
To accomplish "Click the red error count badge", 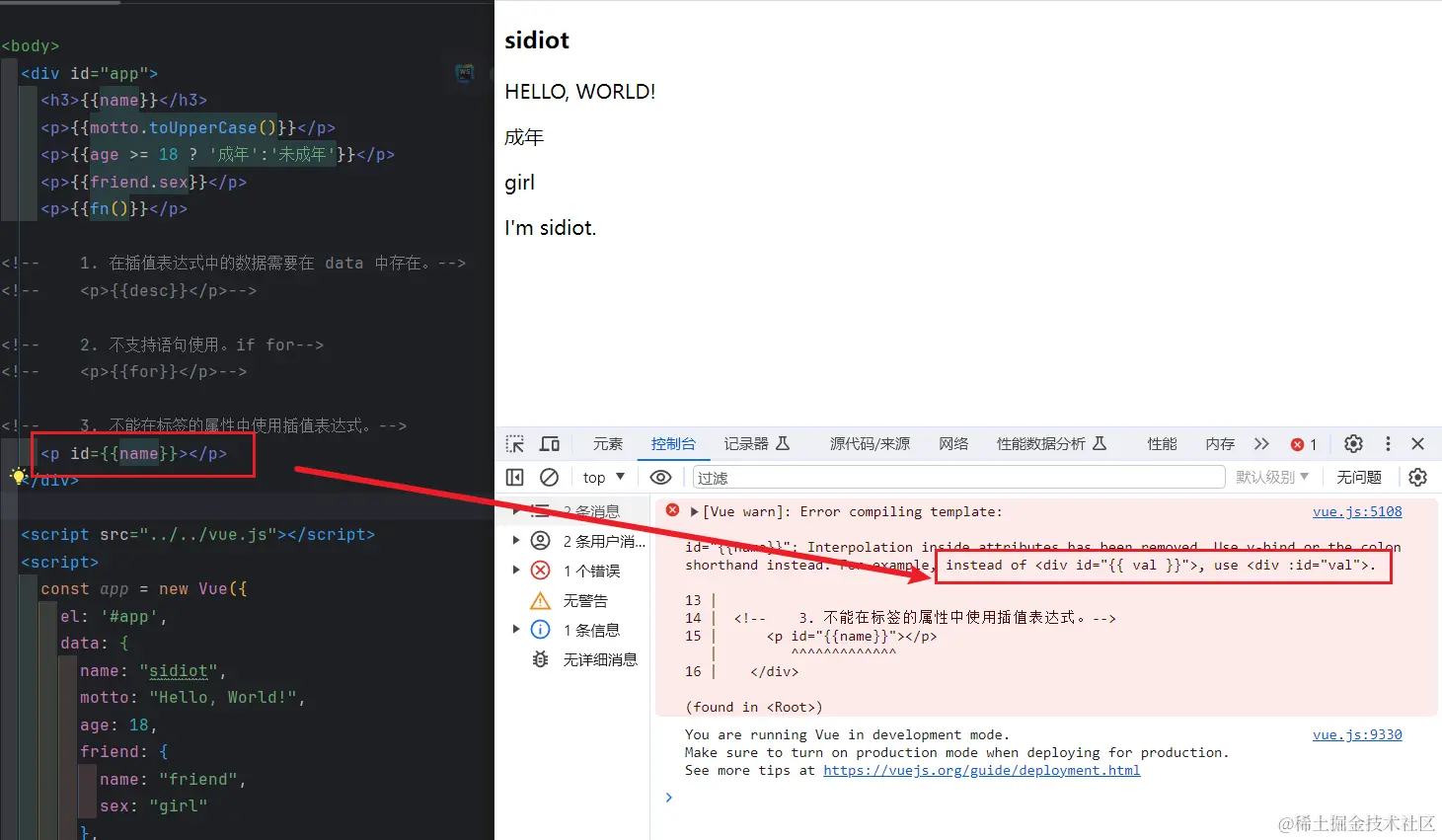I will coord(1304,444).
